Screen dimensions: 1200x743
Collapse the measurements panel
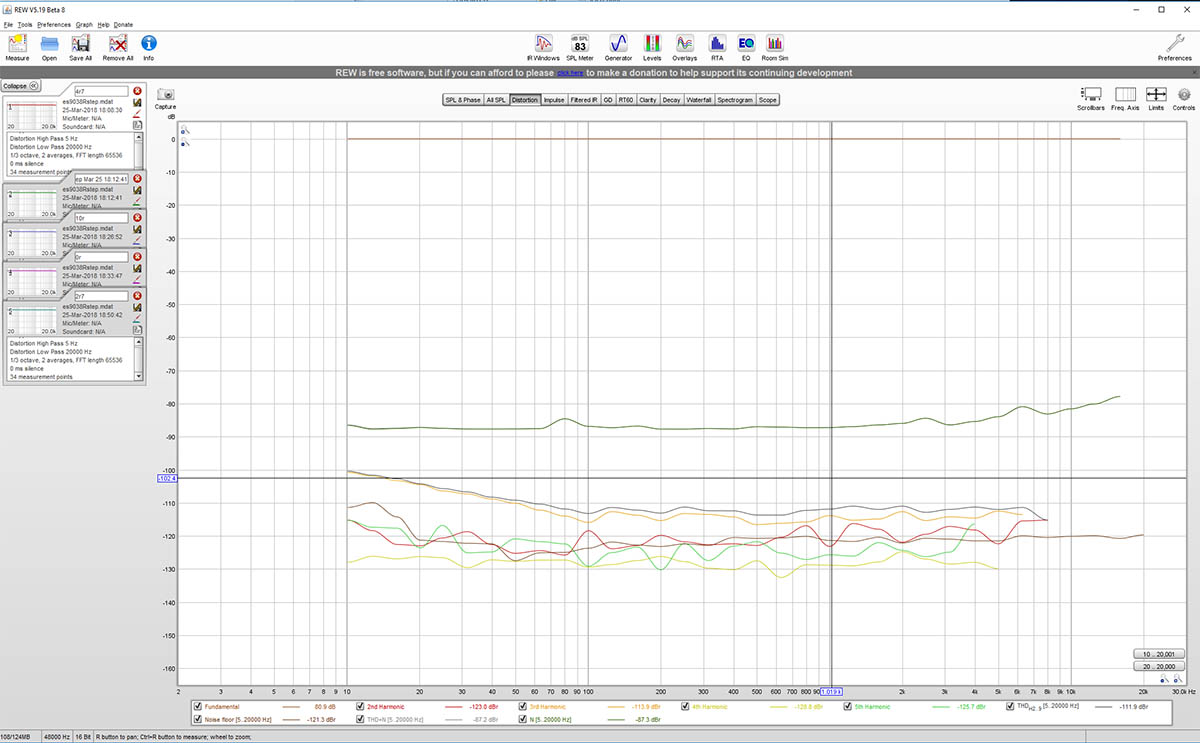tap(21, 86)
